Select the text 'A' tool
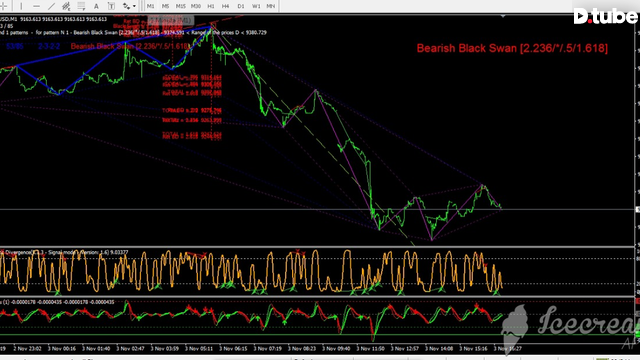This screenshot has width=640, height=360. point(96,6)
